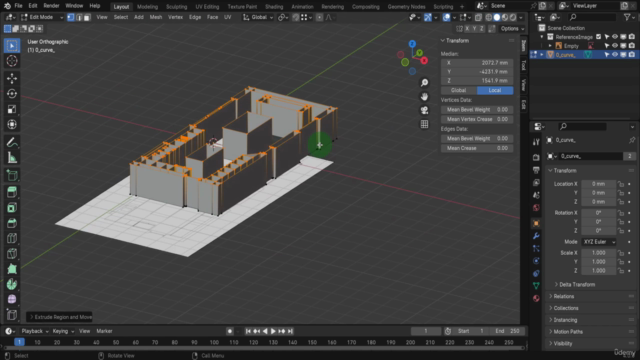Open the Modifiers wrench properties tab
640x360 pixels.
[536, 236]
